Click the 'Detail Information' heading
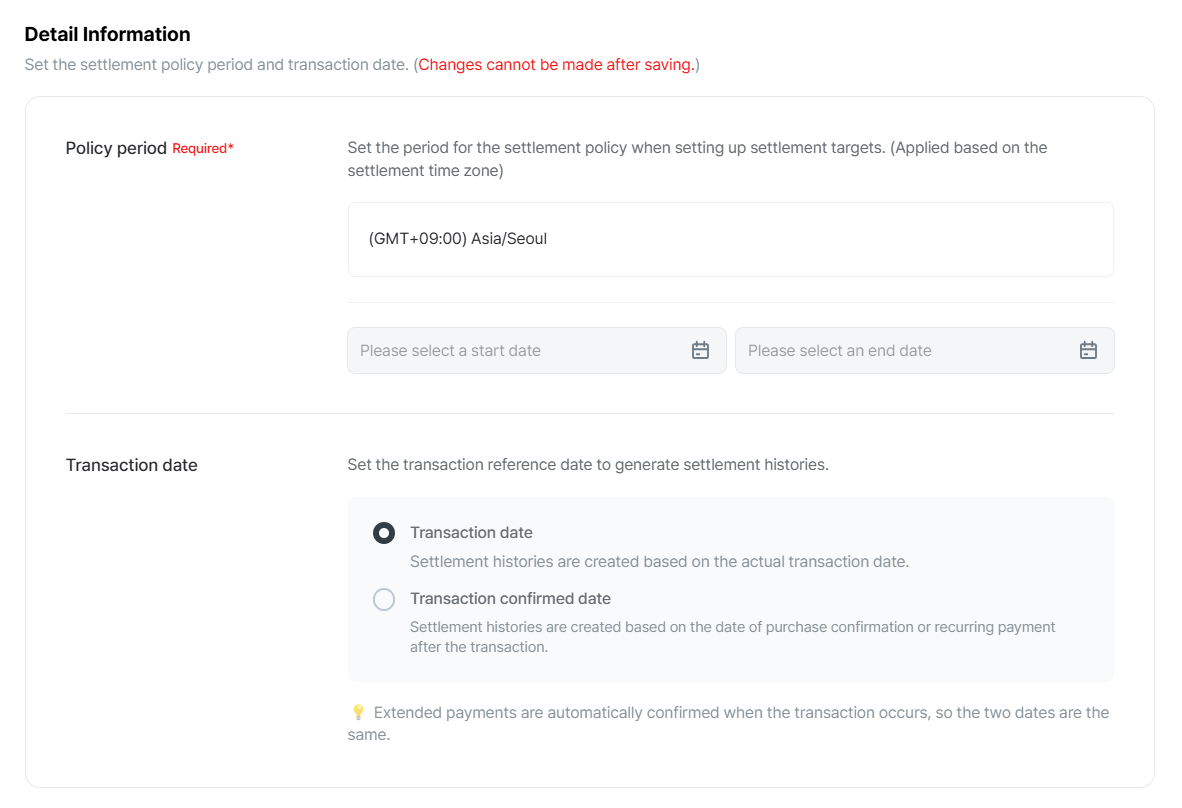The image size is (1182, 808). [x=107, y=34]
